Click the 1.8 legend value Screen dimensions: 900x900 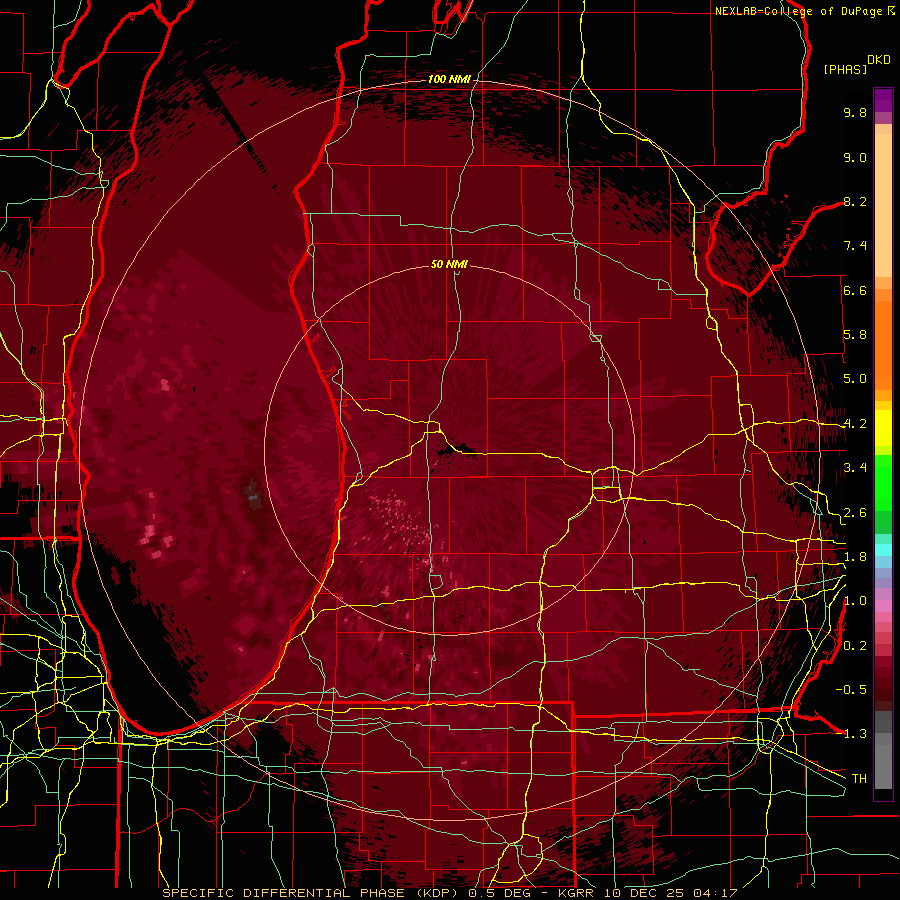(855, 557)
